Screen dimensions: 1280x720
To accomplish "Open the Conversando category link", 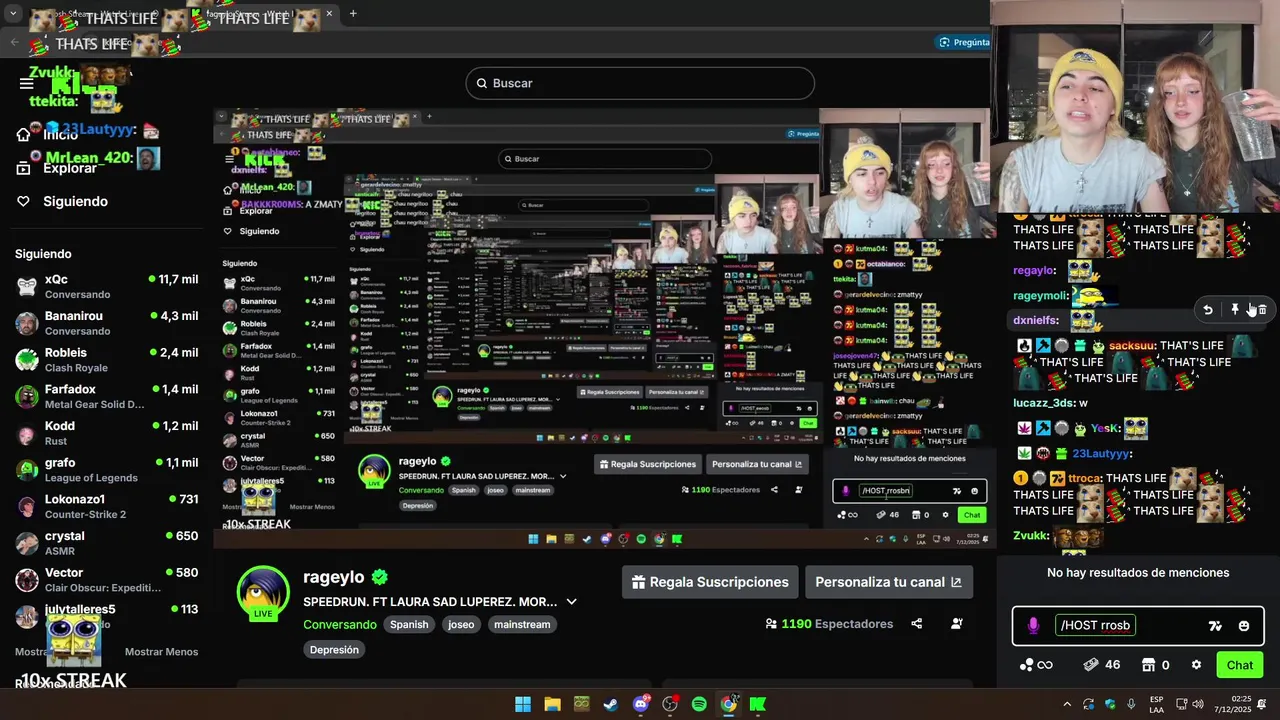I will 340,624.
